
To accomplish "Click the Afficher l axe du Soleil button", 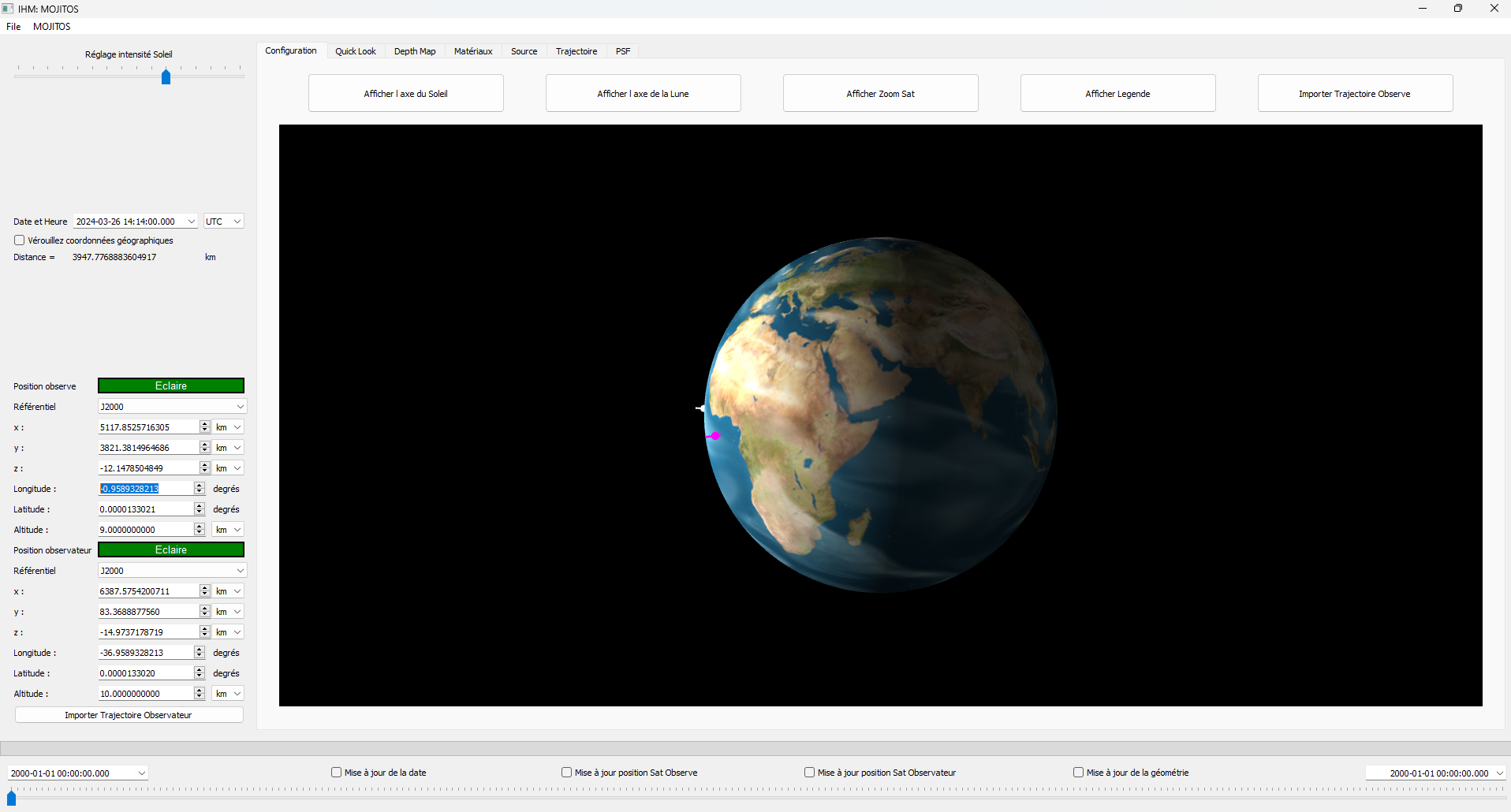I will 405,94.
